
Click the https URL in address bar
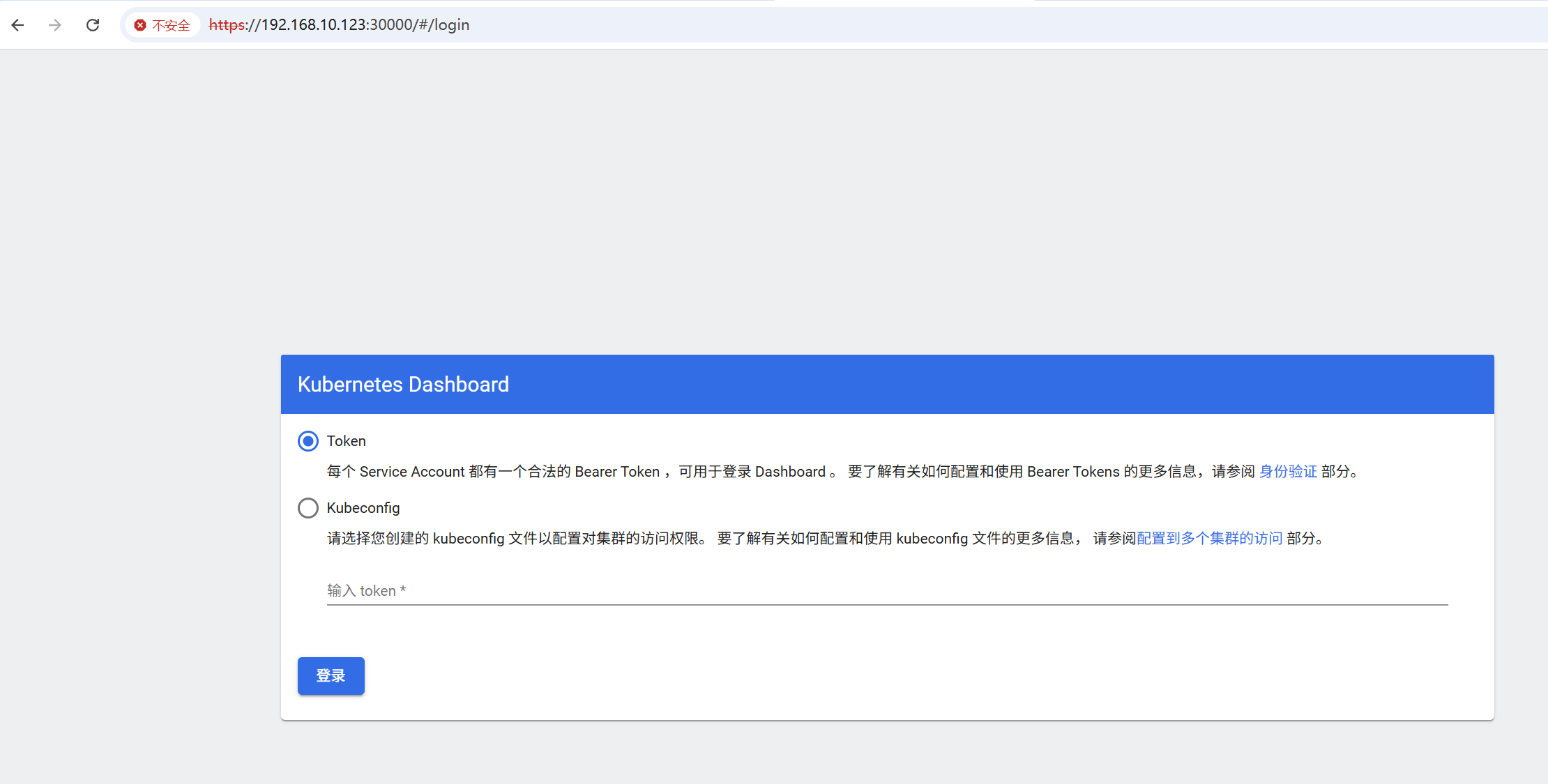[x=339, y=25]
